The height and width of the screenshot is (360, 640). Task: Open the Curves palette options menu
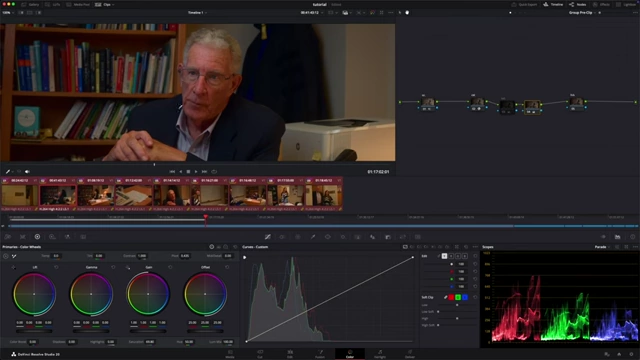click(x=475, y=247)
